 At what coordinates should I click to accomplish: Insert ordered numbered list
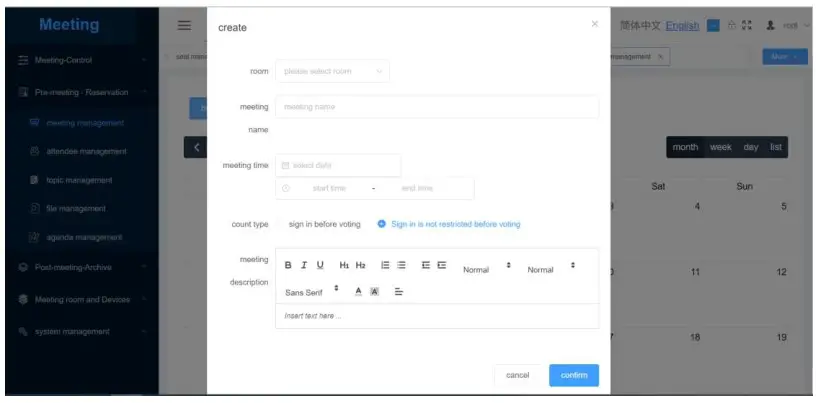[385, 265]
